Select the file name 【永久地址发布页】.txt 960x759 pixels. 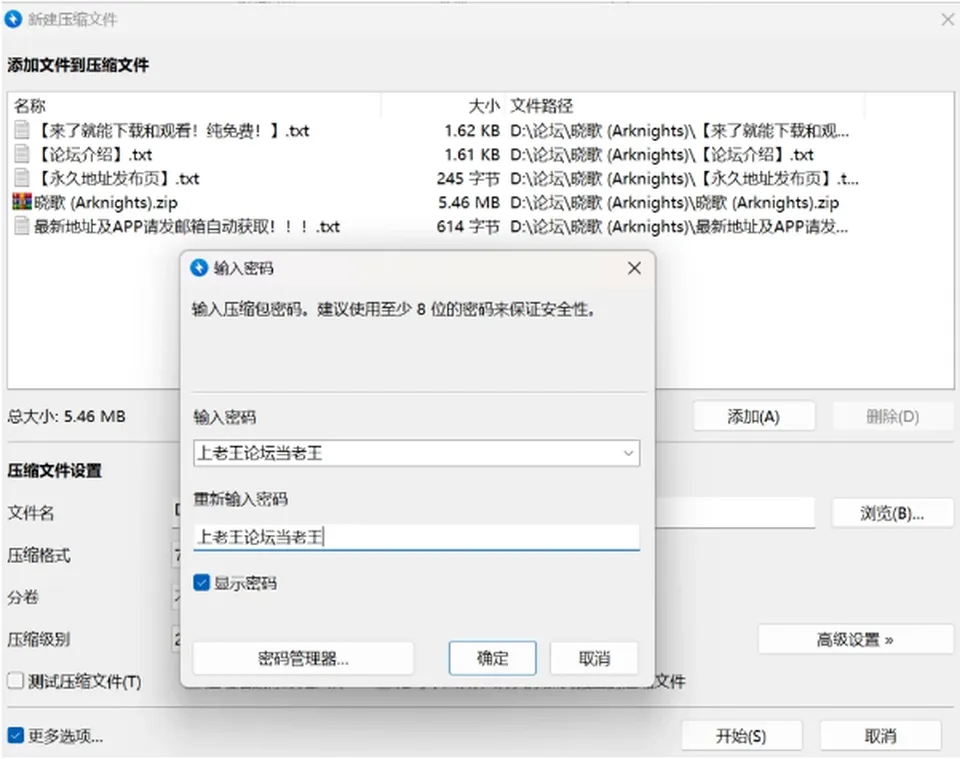coord(117,178)
